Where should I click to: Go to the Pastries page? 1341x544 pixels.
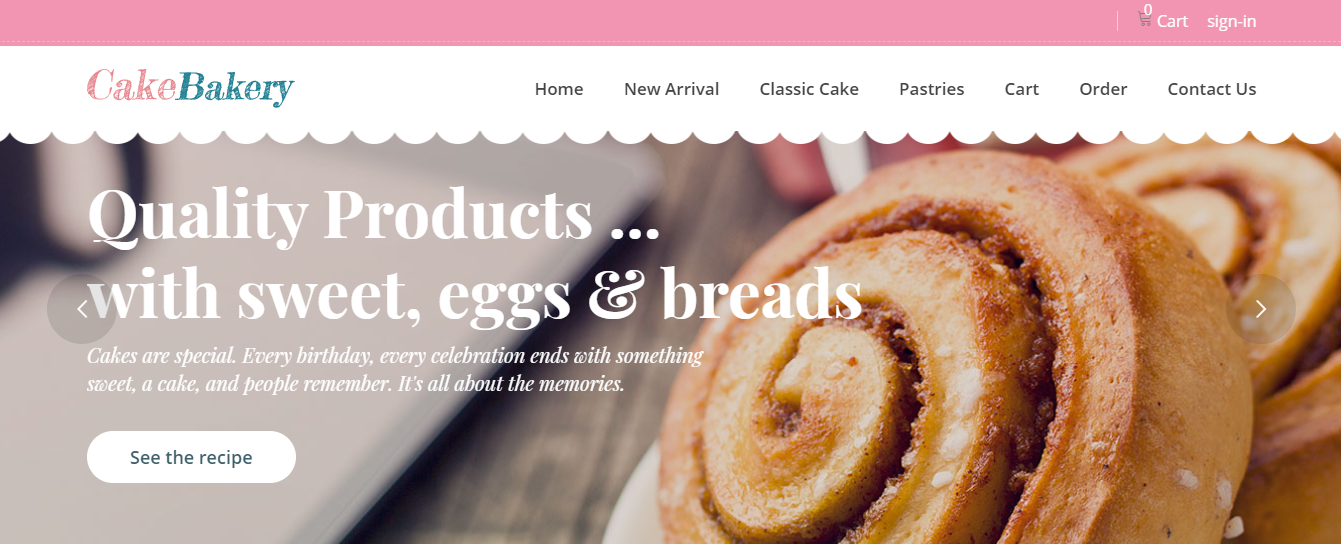click(931, 89)
